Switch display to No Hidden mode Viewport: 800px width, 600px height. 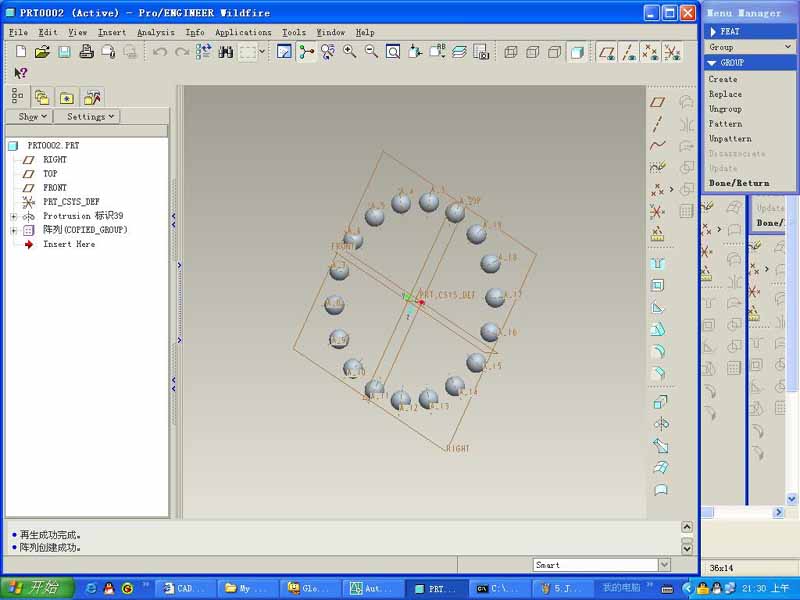555,52
